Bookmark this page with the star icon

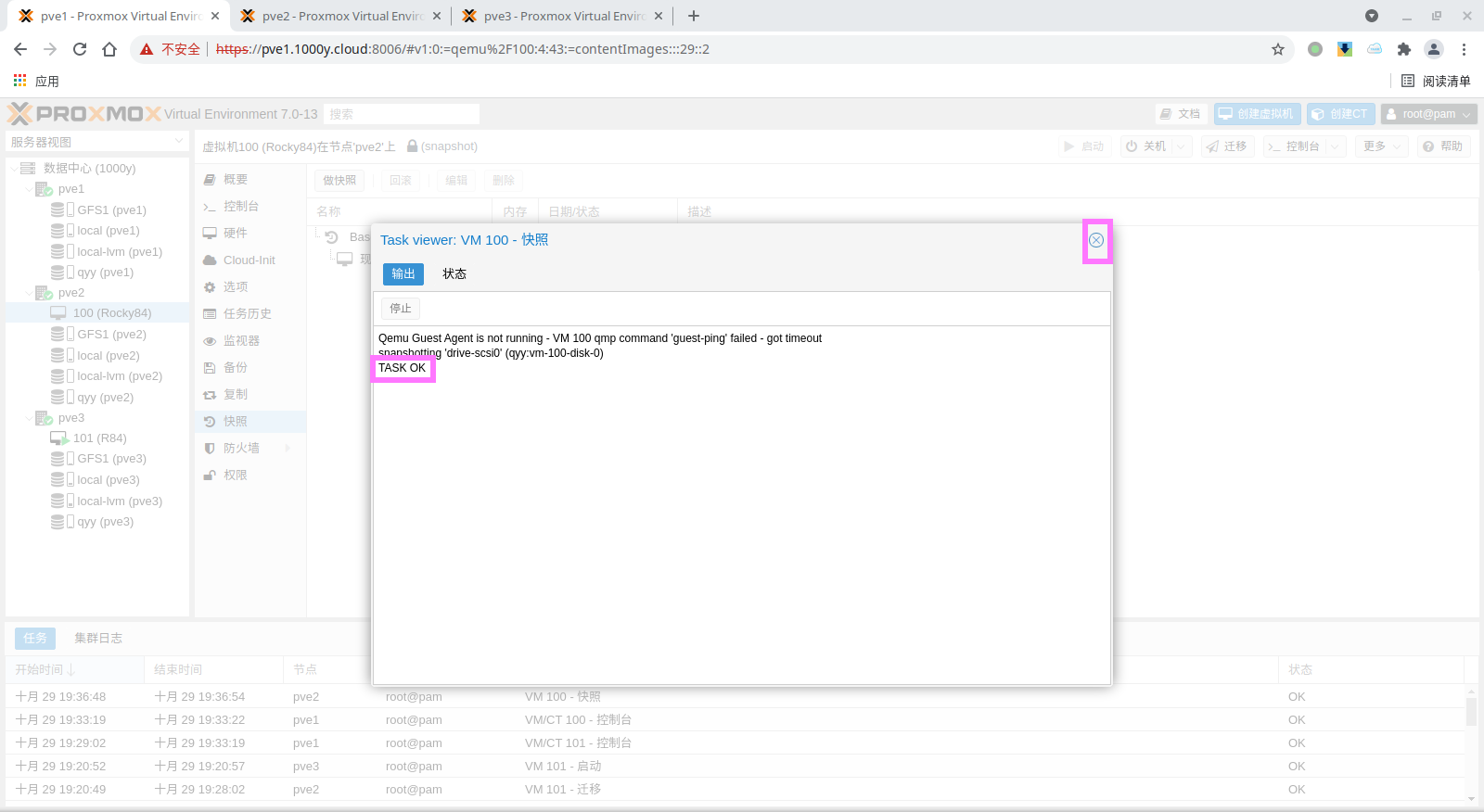[x=1278, y=49]
